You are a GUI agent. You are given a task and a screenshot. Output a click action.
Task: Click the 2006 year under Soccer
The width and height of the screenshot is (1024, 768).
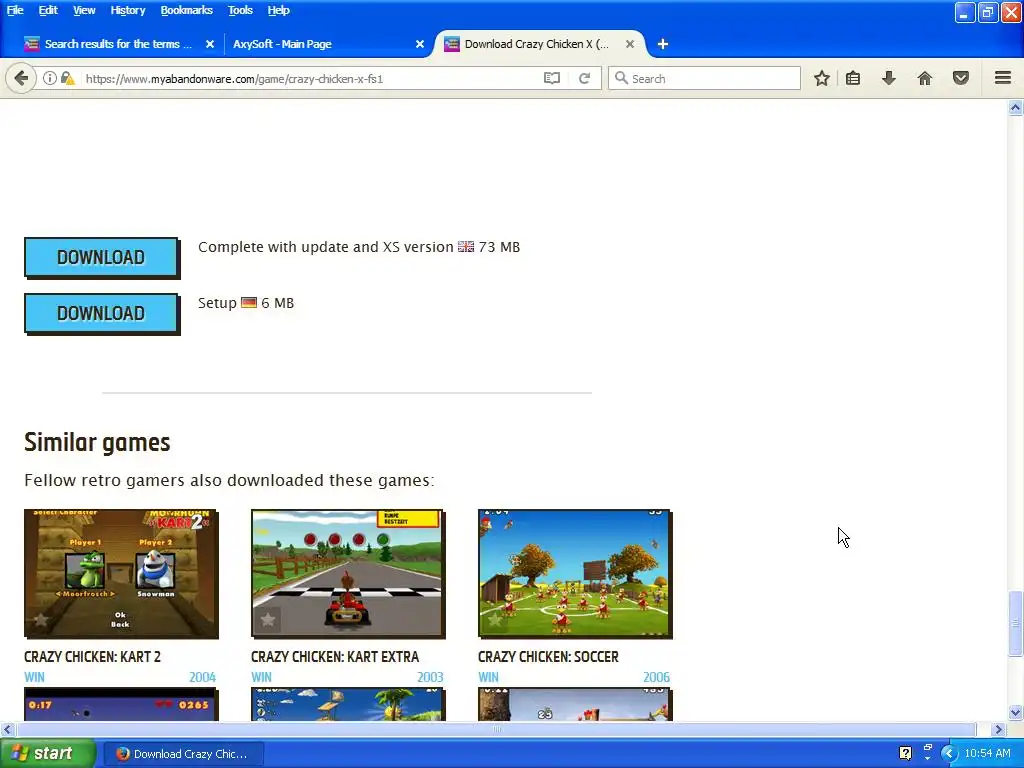click(x=656, y=677)
